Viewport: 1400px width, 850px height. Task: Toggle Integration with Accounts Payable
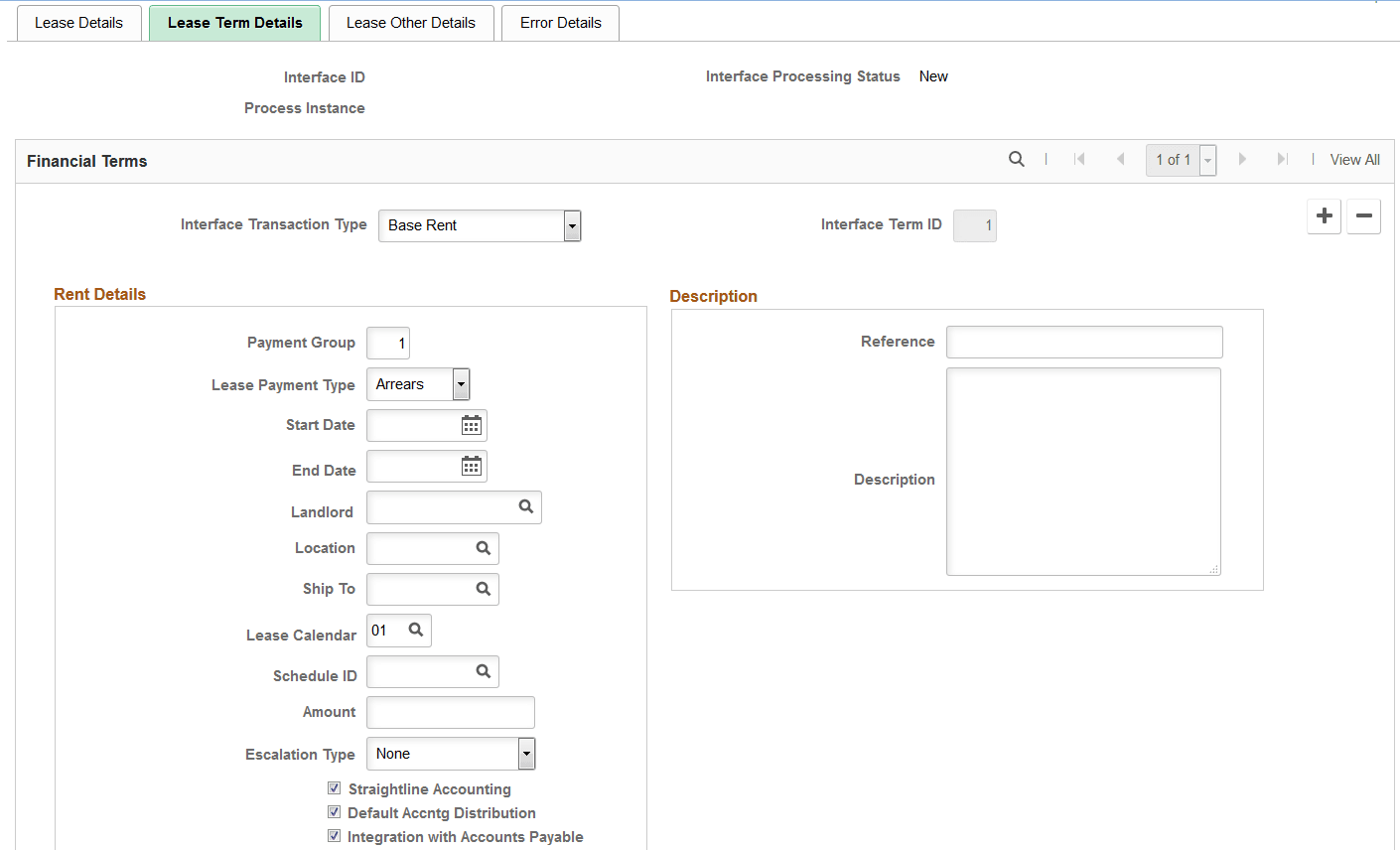pyautogui.click(x=335, y=835)
